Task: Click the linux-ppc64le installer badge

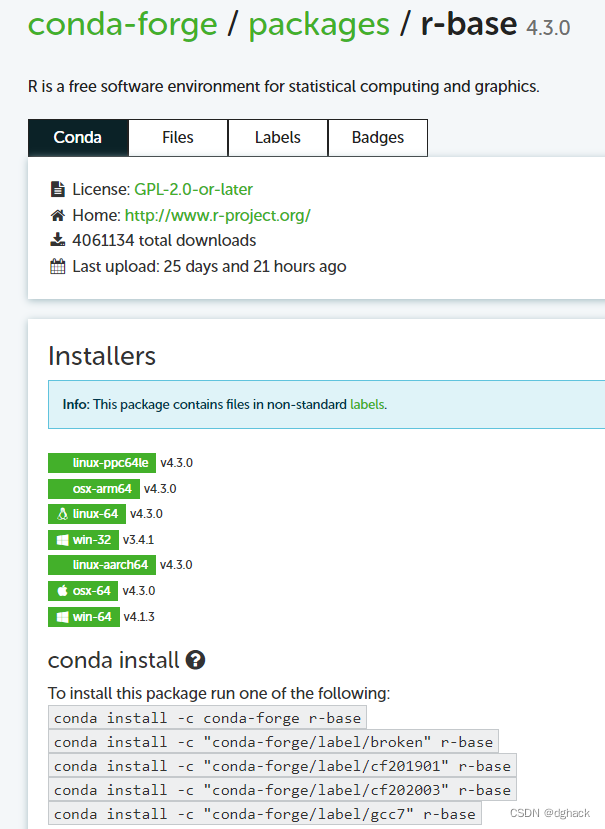Action: click(103, 463)
